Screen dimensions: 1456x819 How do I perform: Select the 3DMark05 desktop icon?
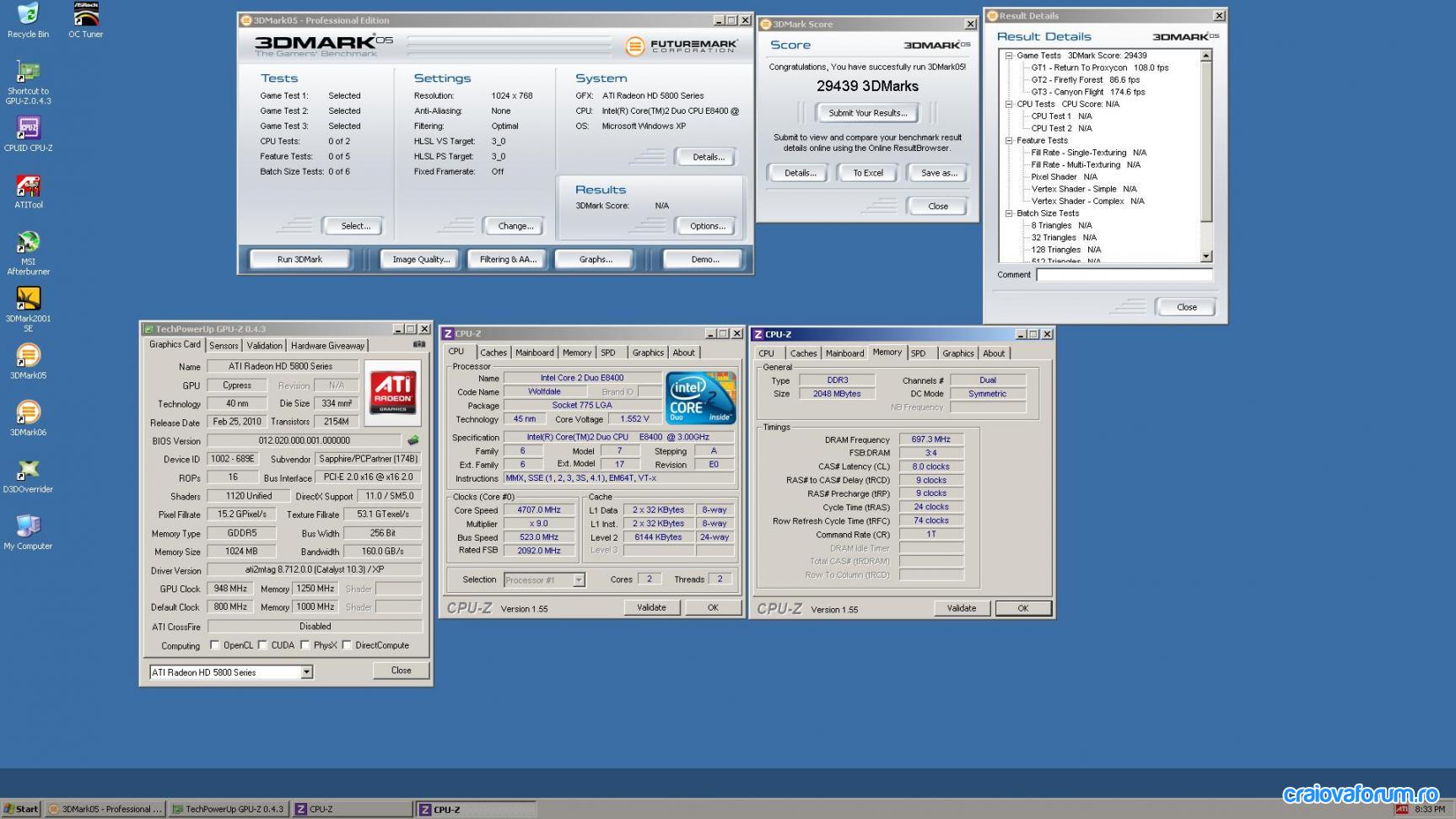28,363
